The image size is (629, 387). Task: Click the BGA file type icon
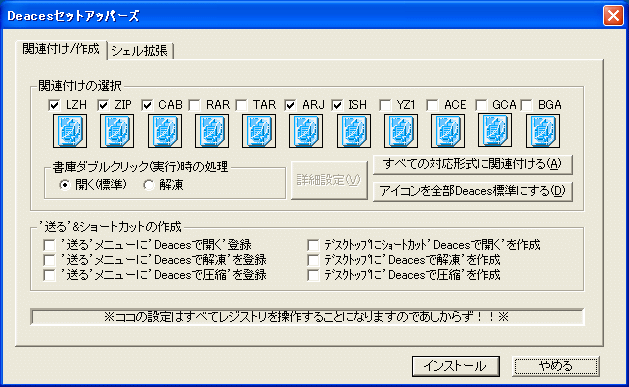click(x=543, y=131)
